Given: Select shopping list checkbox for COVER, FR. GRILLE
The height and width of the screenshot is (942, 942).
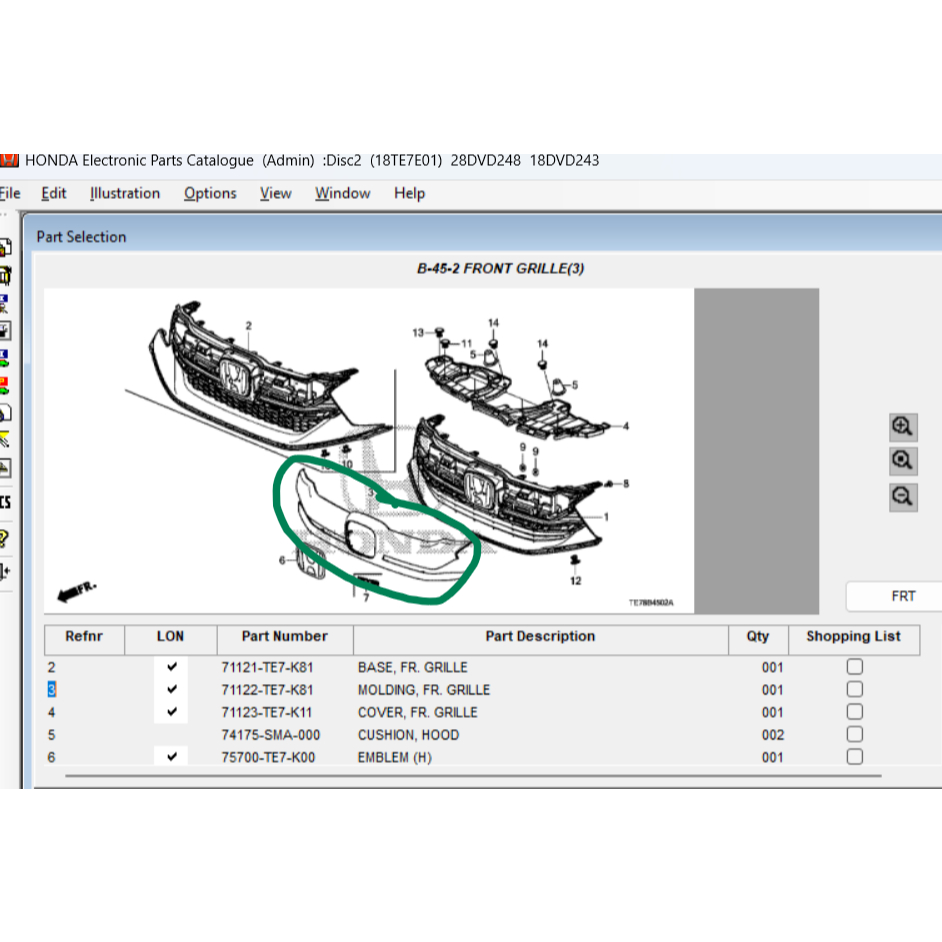Looking at the screenshot, I should 854,712.
